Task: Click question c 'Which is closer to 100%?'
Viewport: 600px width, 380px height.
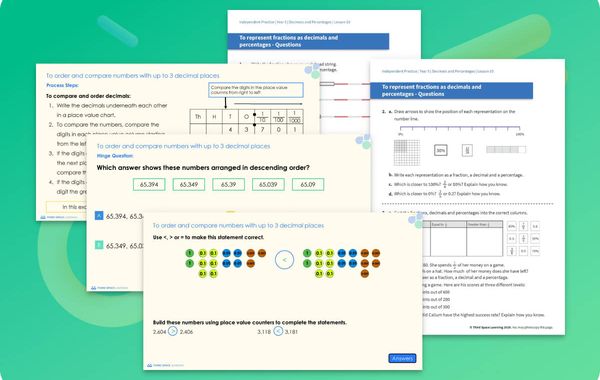Action: pyautogui.click(x=451, y=184)
